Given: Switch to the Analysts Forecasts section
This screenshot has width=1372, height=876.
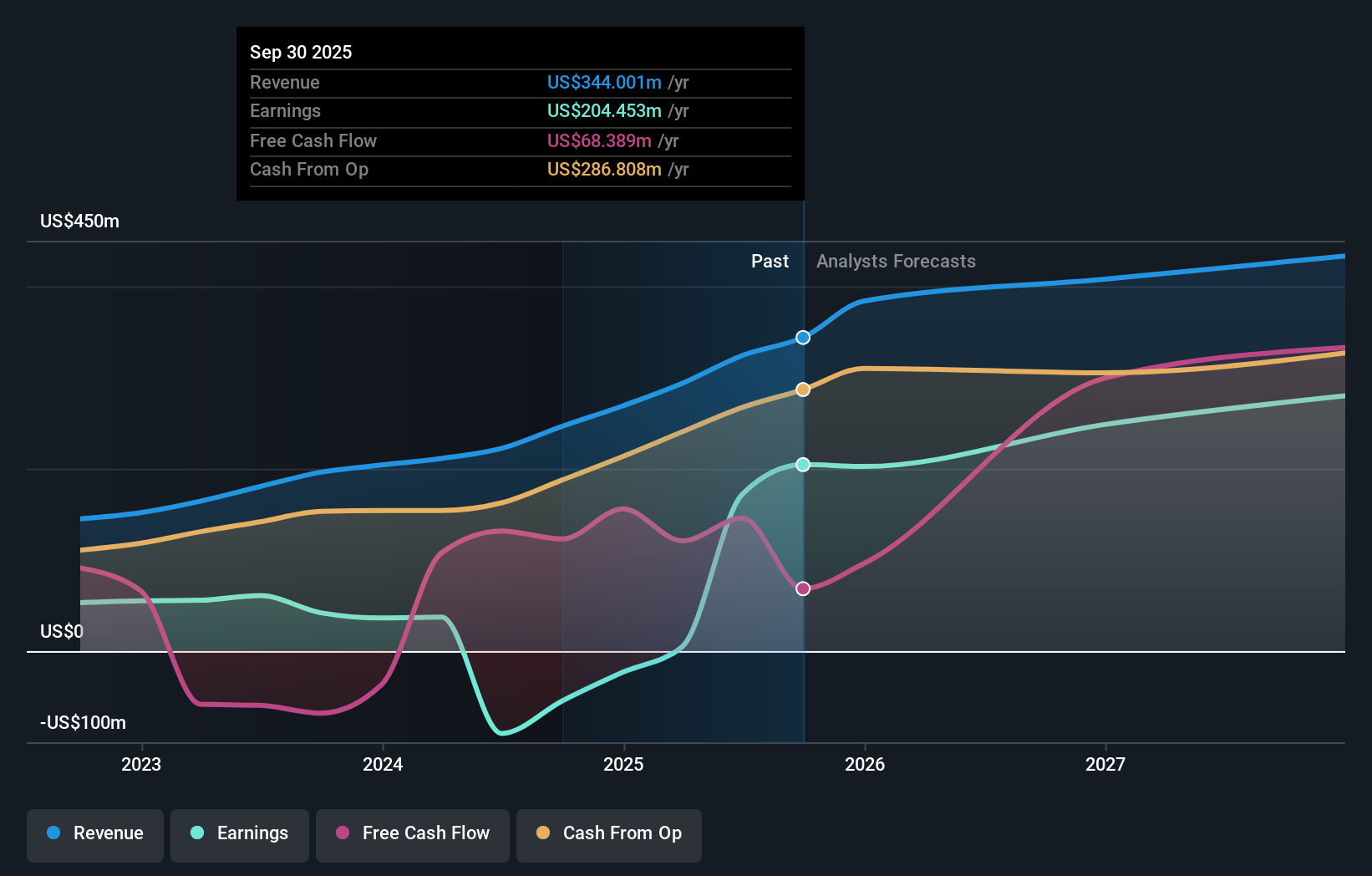Looking at the screenshot, I should tap(895, 261).
